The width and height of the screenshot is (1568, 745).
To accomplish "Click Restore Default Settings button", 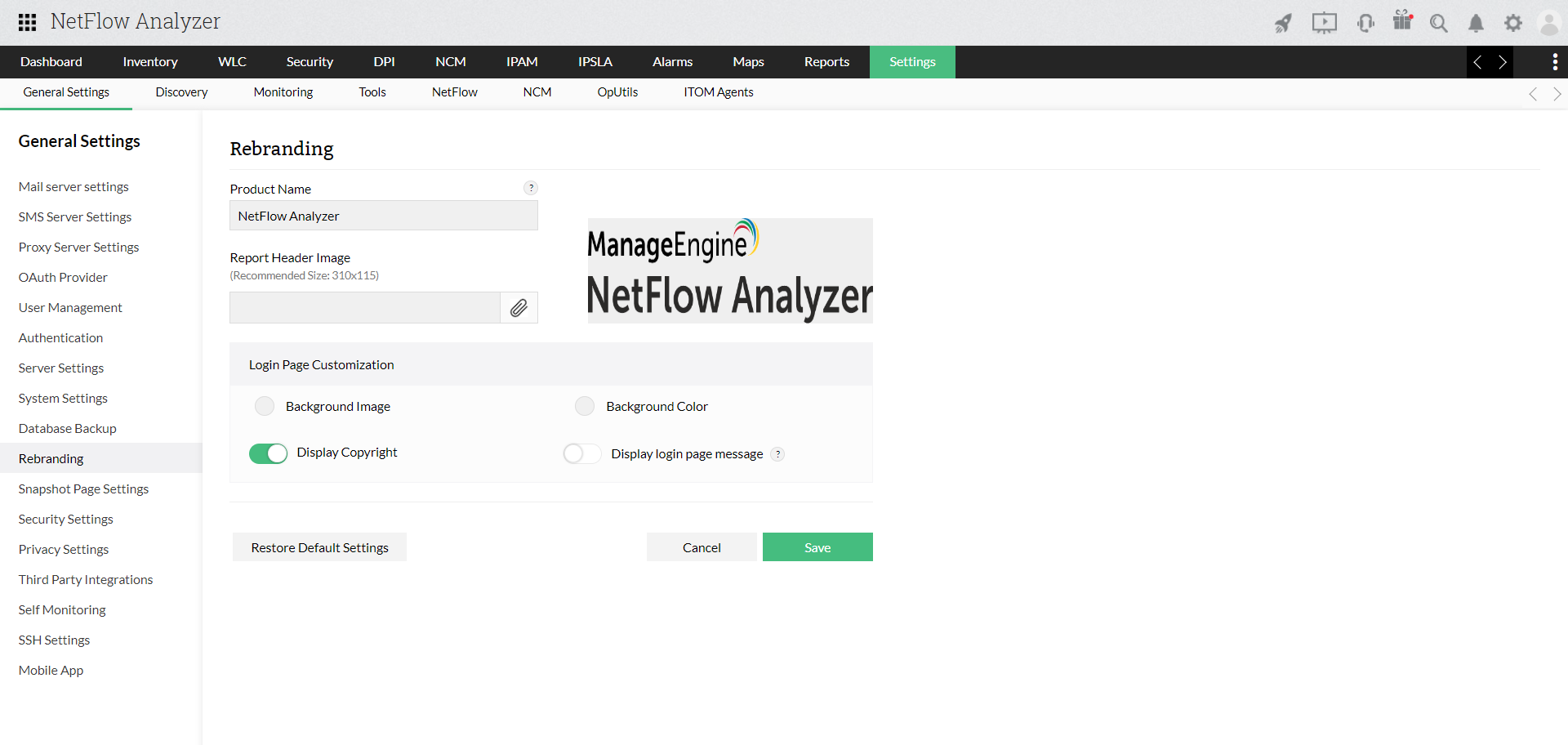I will pyautogui.click(x=319, y=547).
